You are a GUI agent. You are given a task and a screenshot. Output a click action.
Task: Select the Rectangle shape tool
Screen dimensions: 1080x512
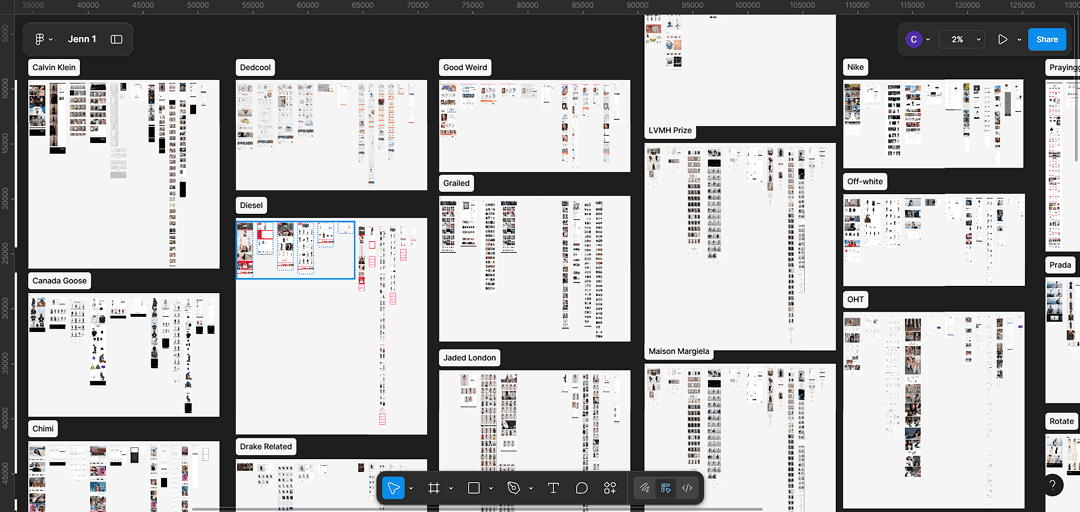pos(473,488)
